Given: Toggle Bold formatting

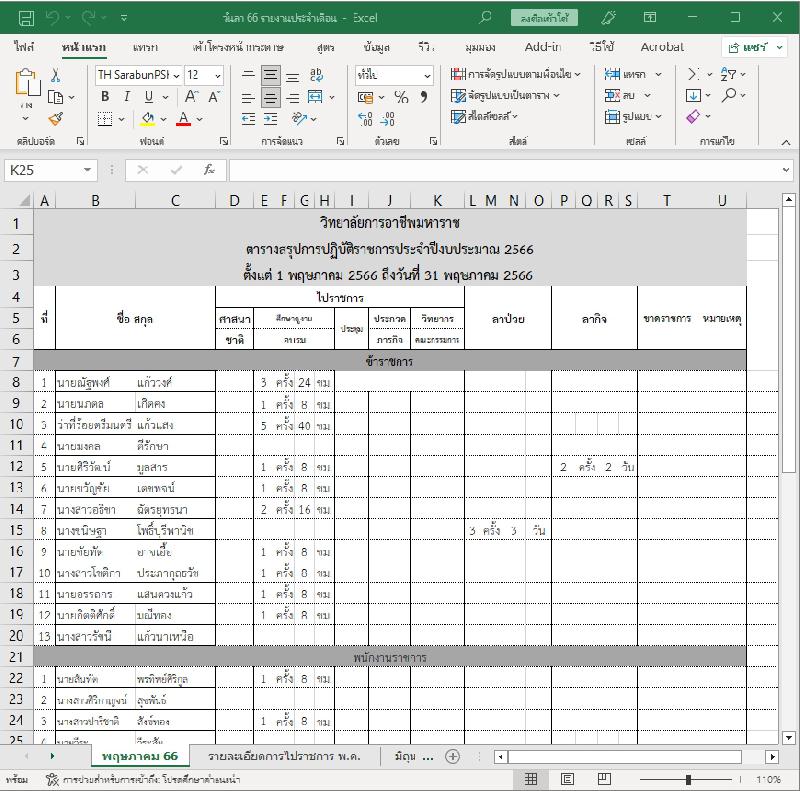Looking at the screenshot, I should point(105,97).
